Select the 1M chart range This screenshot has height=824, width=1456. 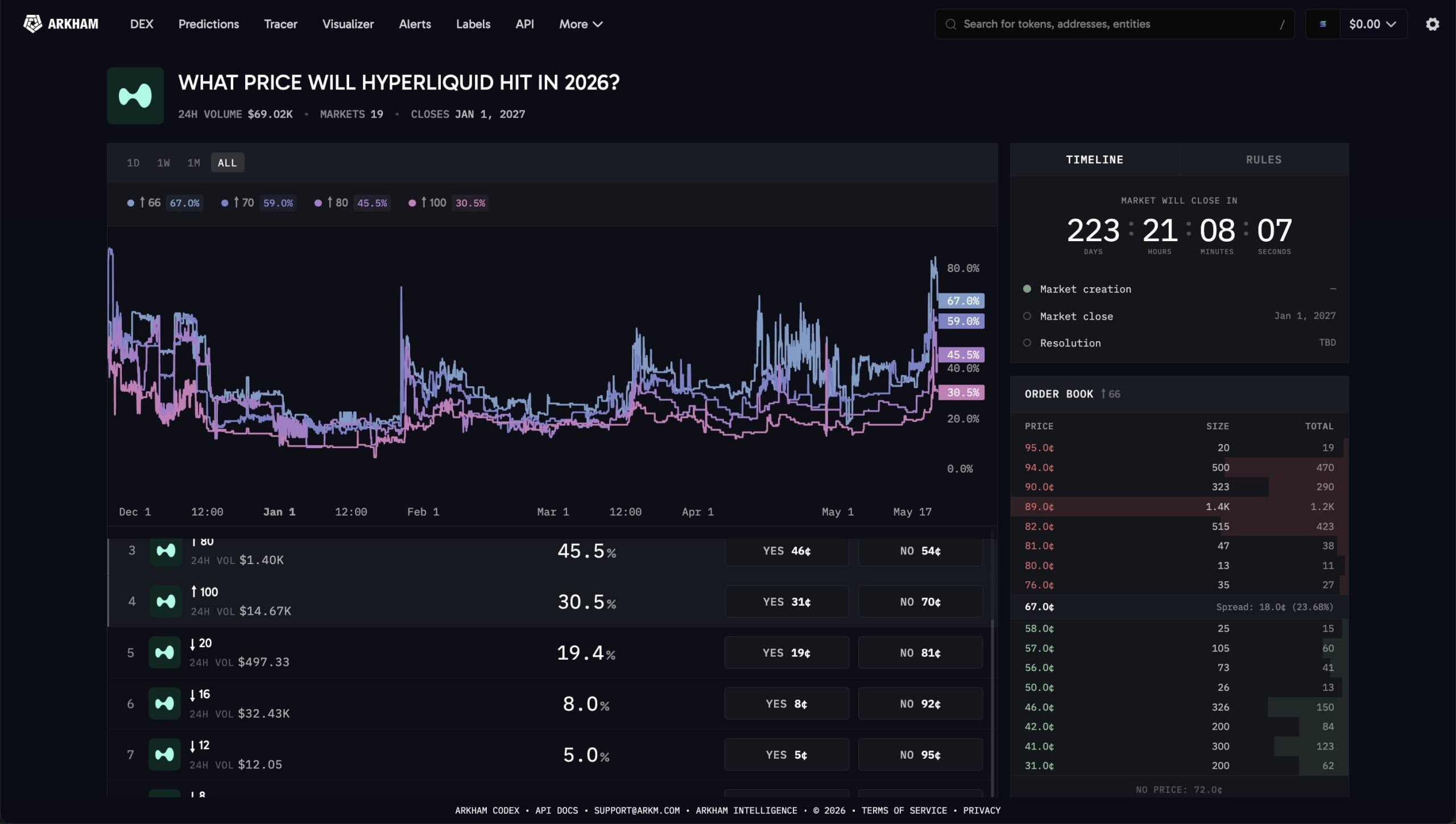193,163
